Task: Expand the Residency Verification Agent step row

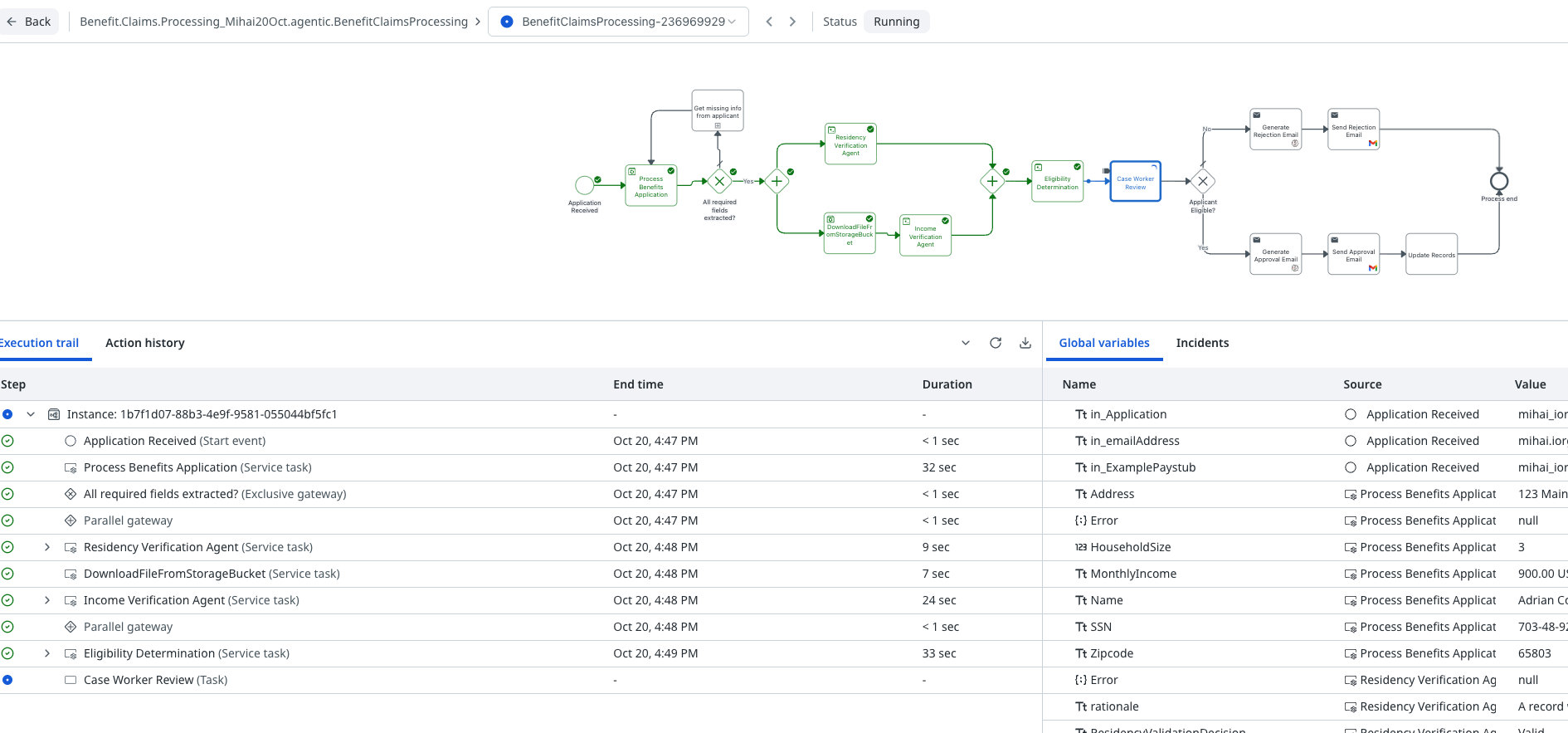Action: click(47, 547)
